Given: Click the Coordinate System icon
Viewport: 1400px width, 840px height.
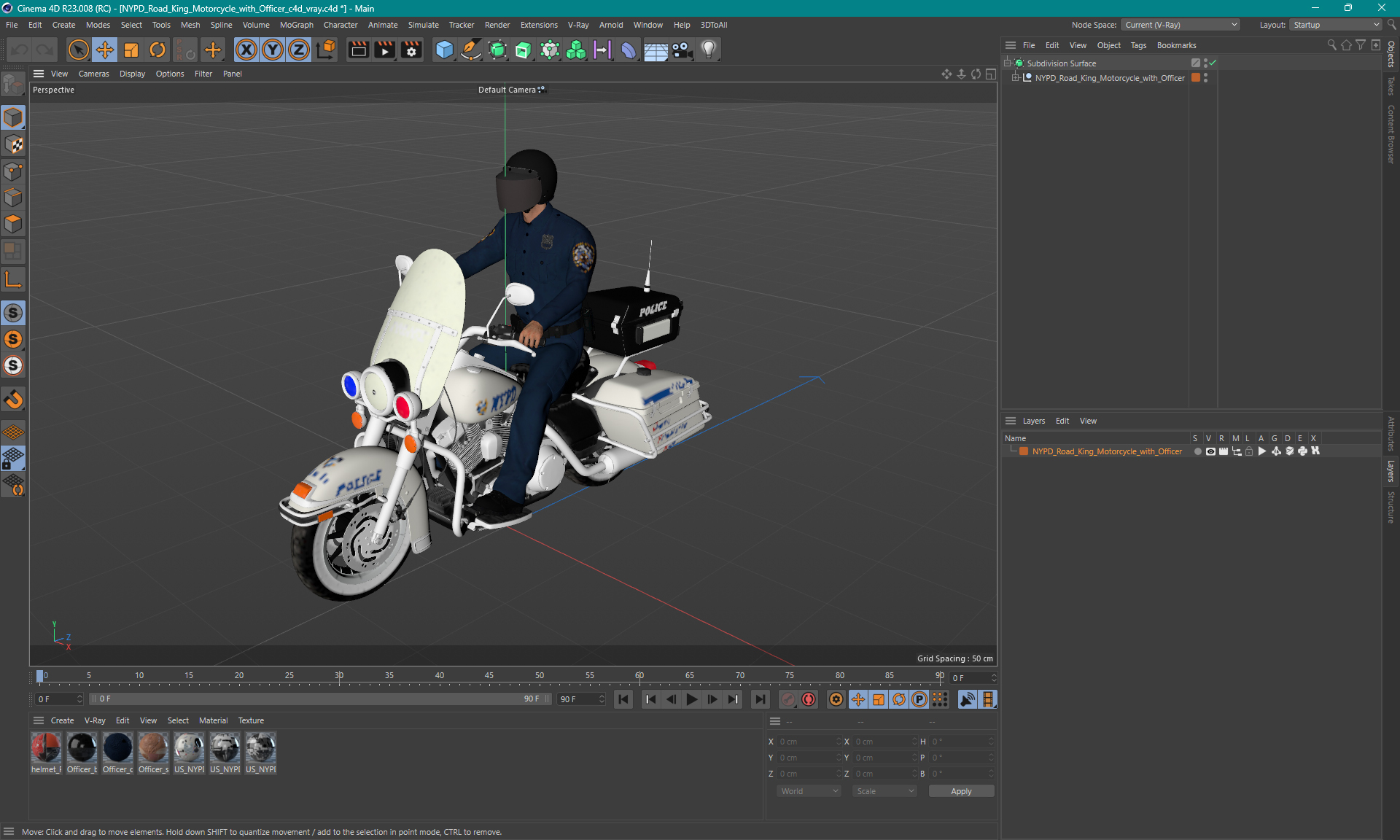Looking at the screenshot, I should tap(327, 50).
